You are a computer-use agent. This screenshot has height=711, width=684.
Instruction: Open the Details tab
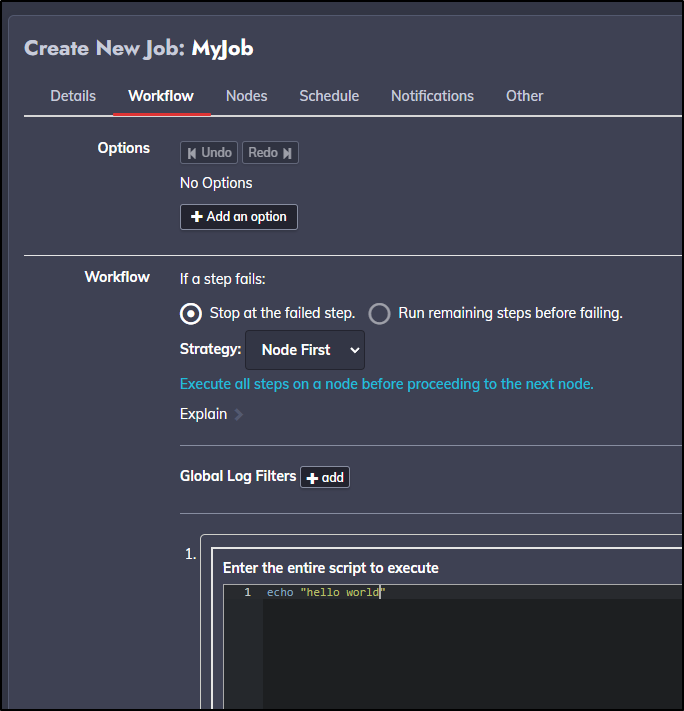tap(73, 96)
